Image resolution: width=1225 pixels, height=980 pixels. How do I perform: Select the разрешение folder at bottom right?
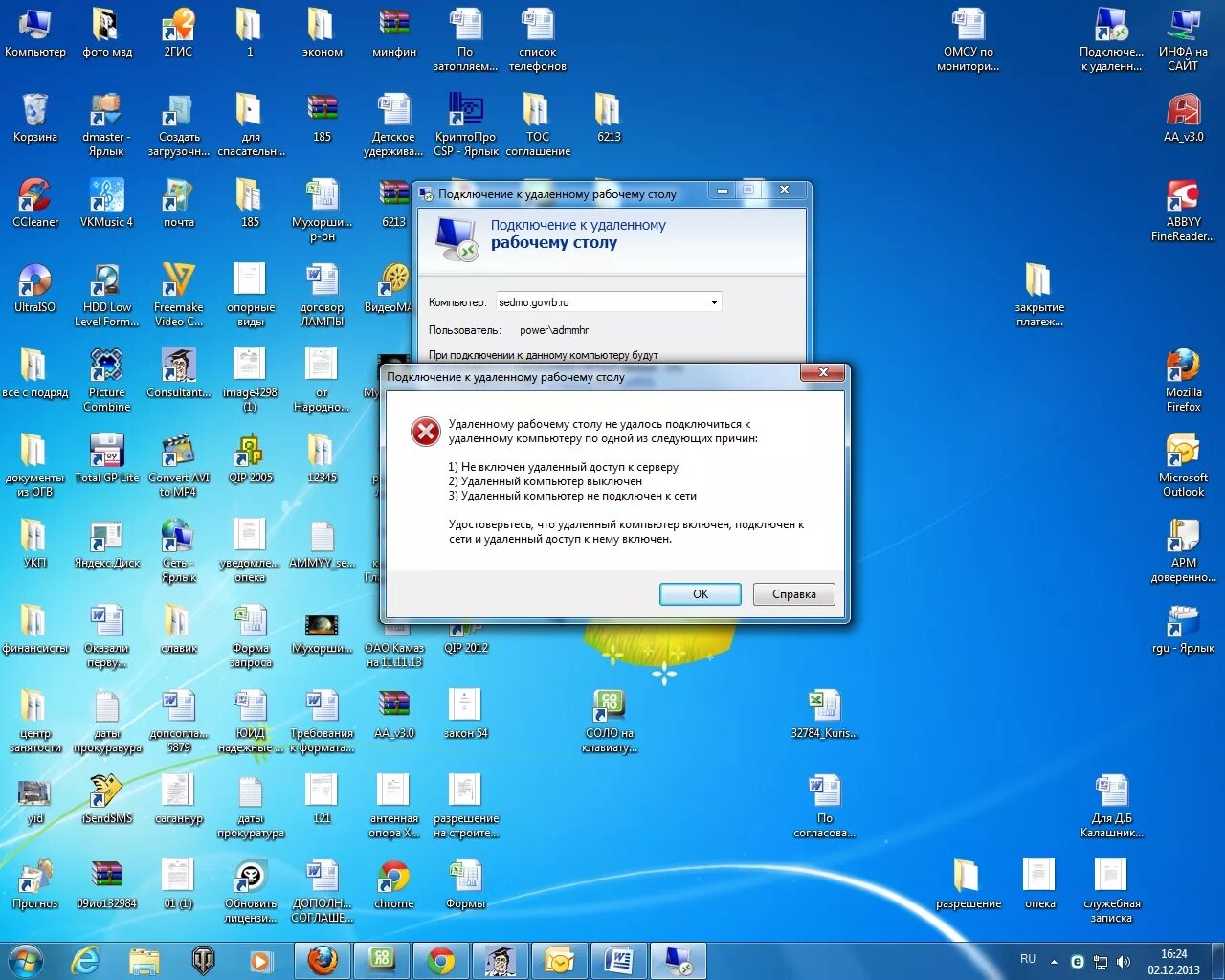pos(968,884)
